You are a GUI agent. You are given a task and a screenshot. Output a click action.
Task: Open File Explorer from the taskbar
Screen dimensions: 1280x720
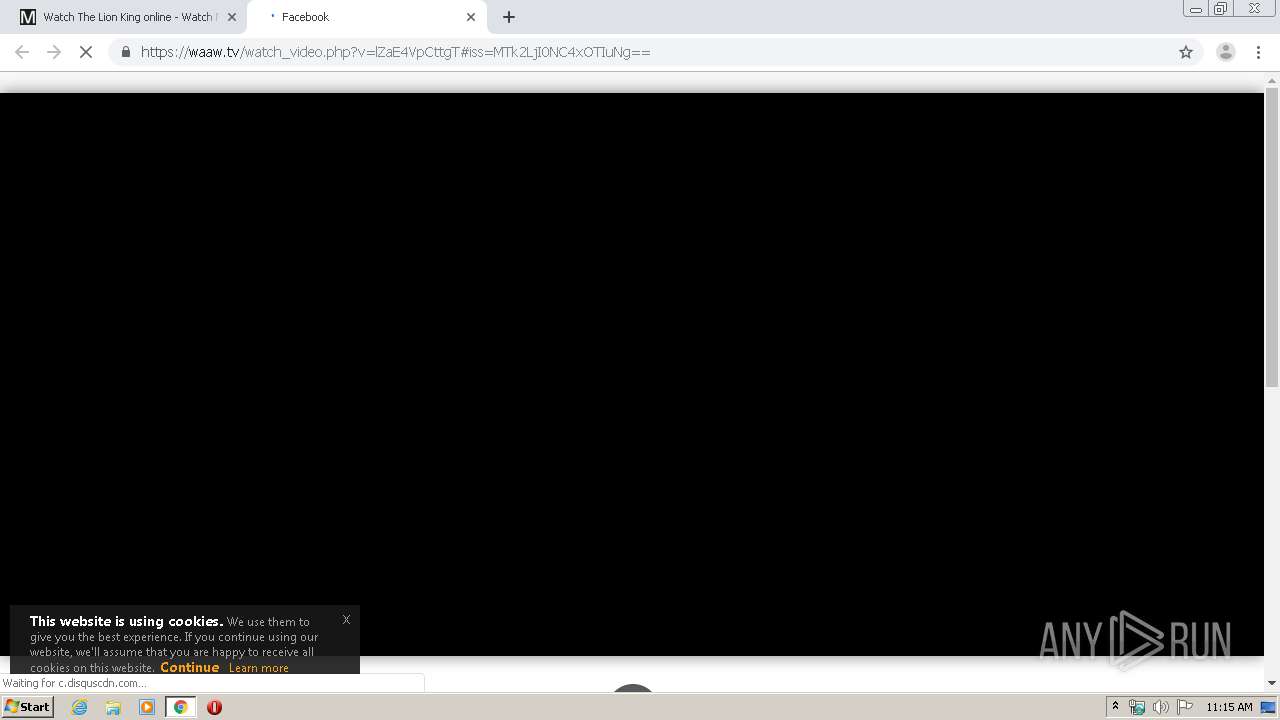(x=113, y=707)
